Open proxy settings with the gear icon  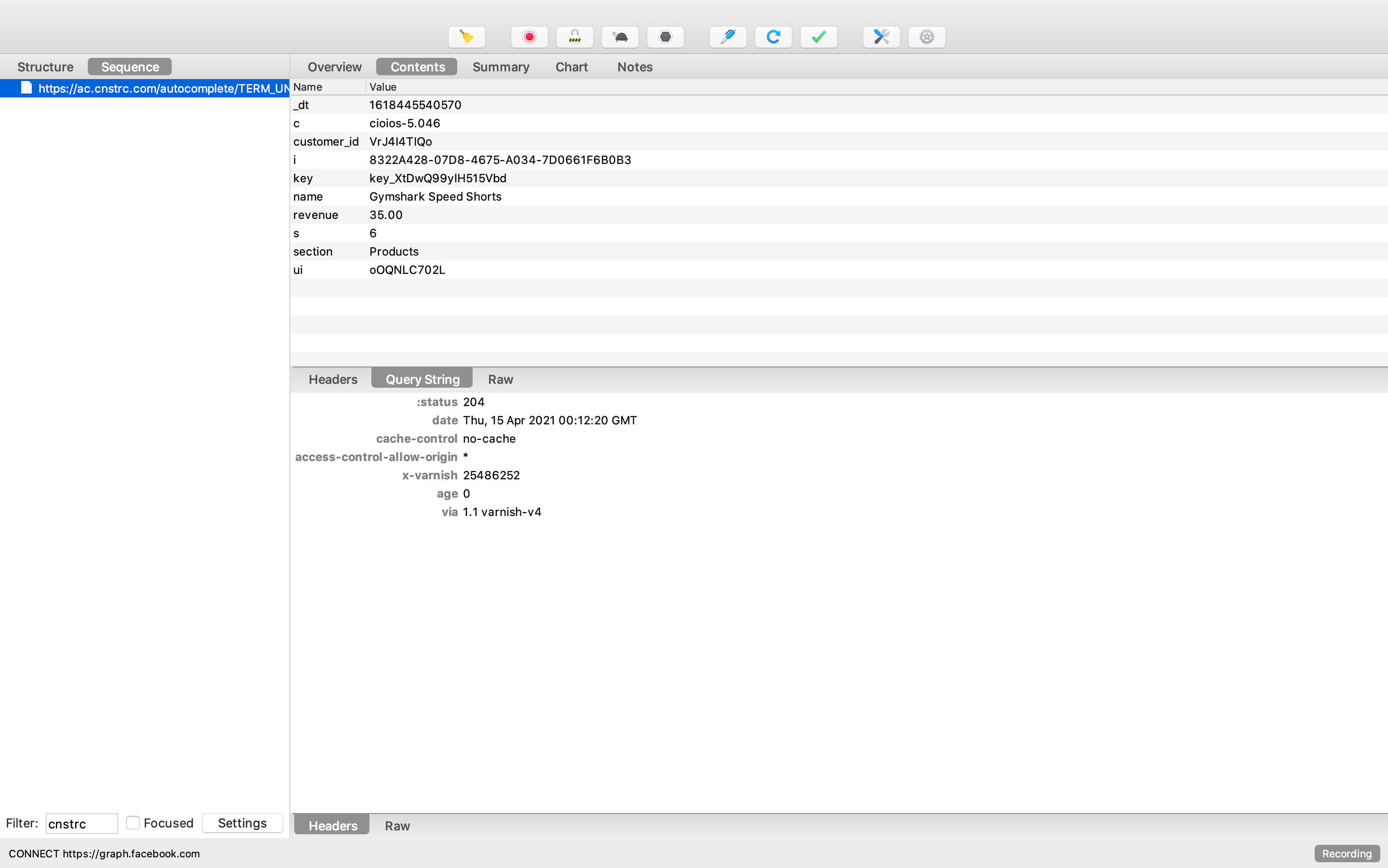(925, 37)
